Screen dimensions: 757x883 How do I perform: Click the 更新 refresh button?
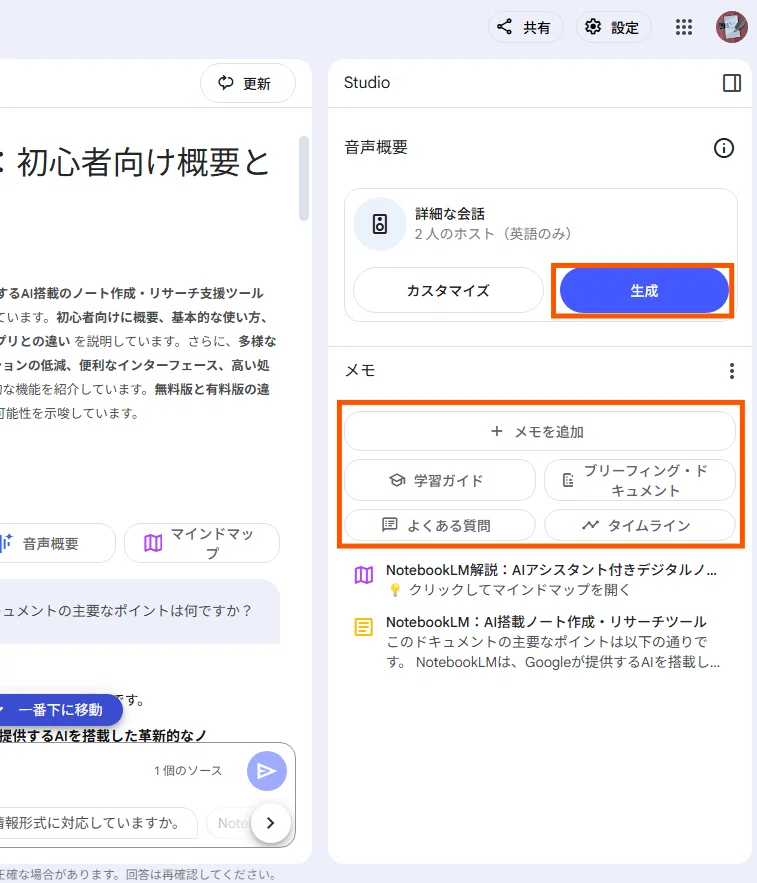248,83
